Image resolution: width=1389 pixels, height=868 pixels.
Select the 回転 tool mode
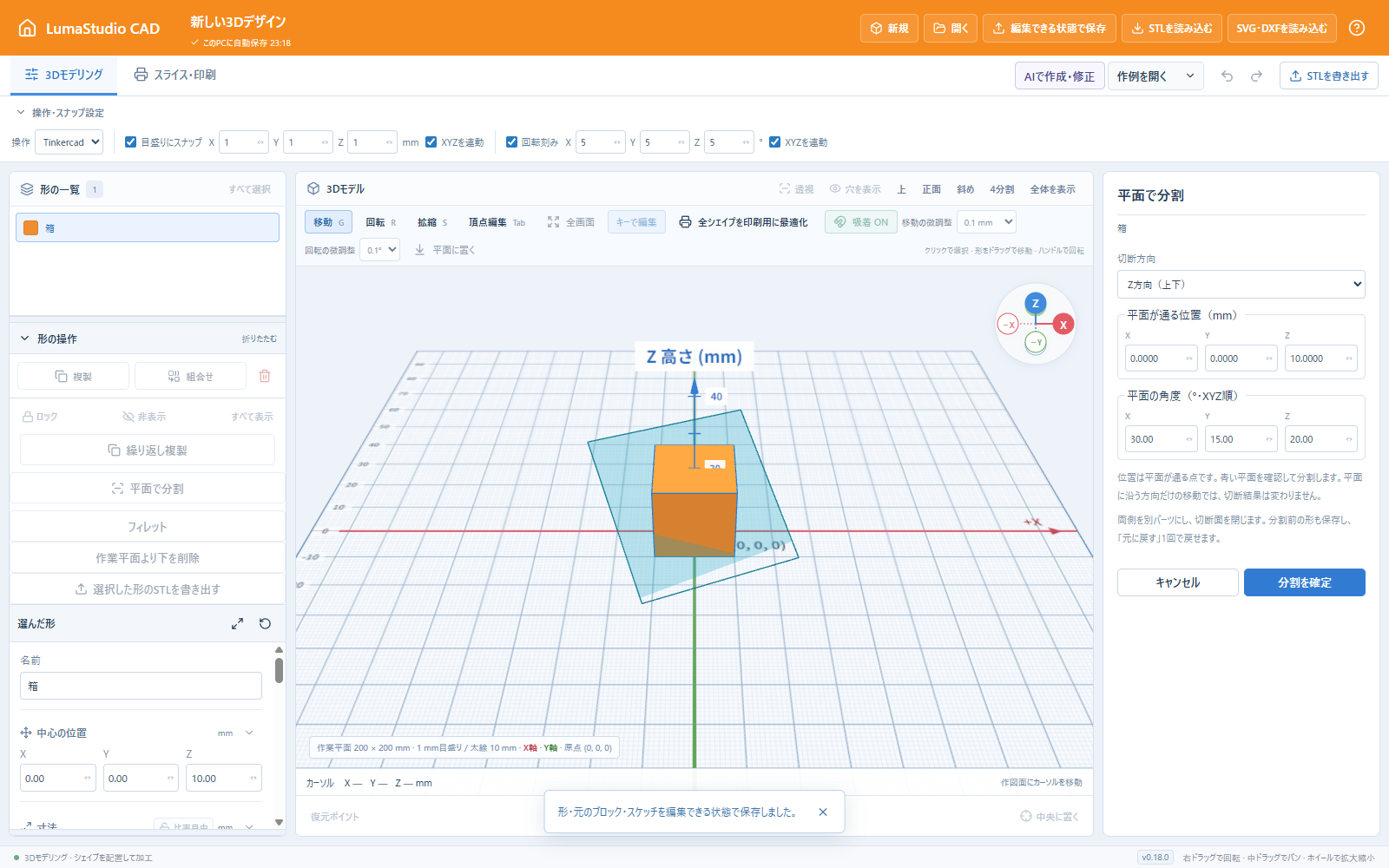[380, 222]
